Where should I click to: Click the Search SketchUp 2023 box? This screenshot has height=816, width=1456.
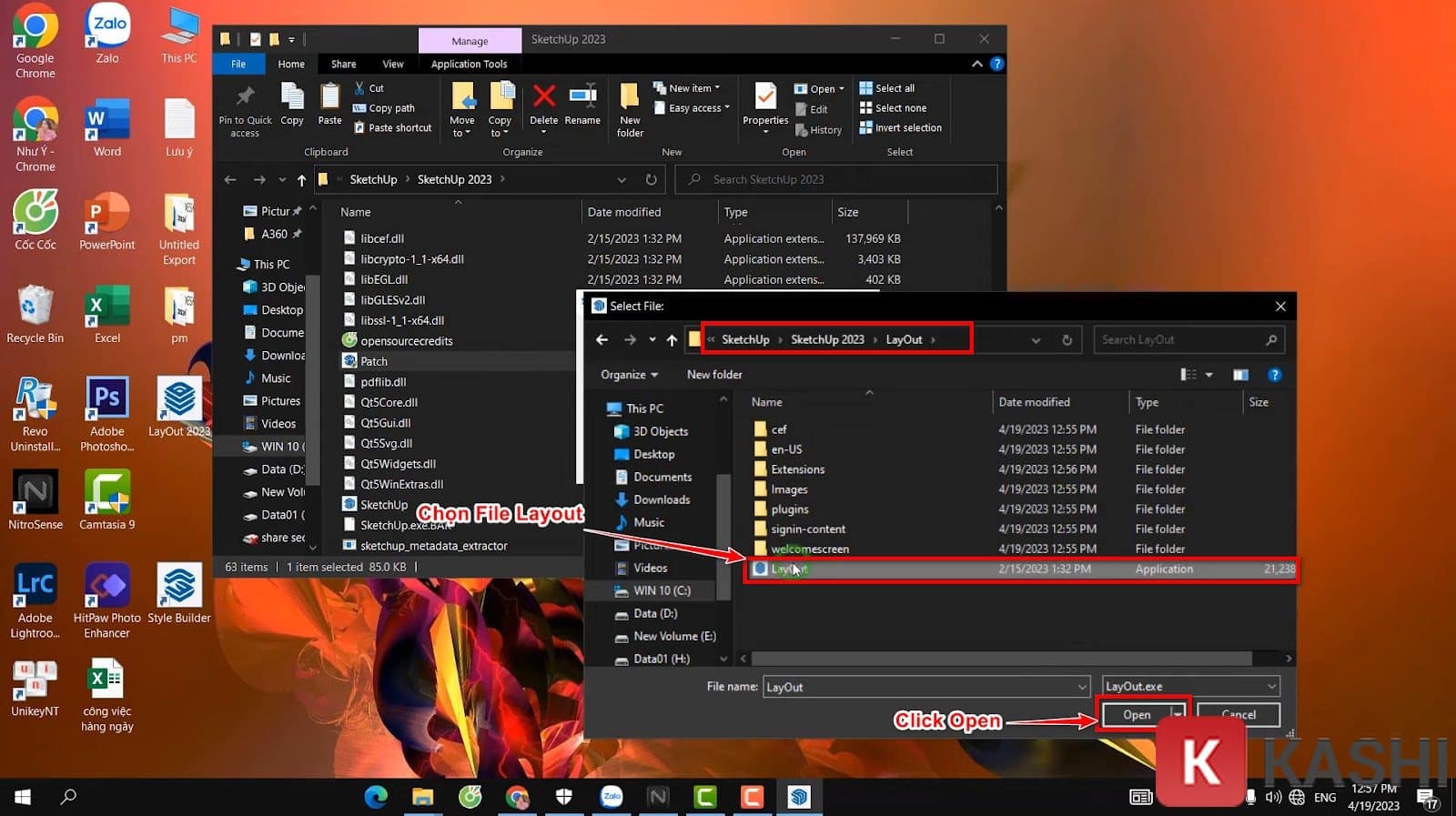836,180
